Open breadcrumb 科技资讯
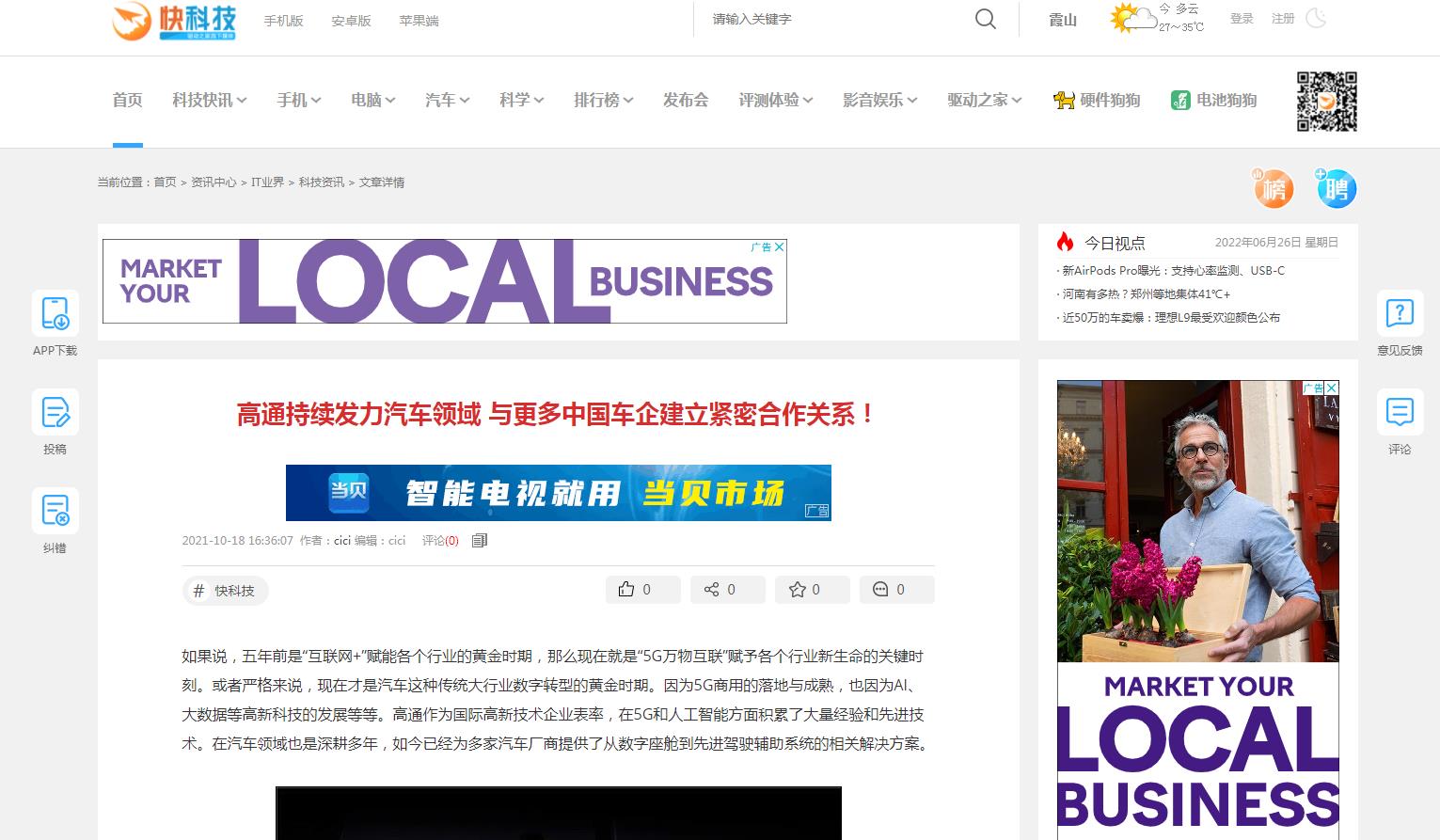This screenshot has height=840, width=1440. (x=322, y=182)
